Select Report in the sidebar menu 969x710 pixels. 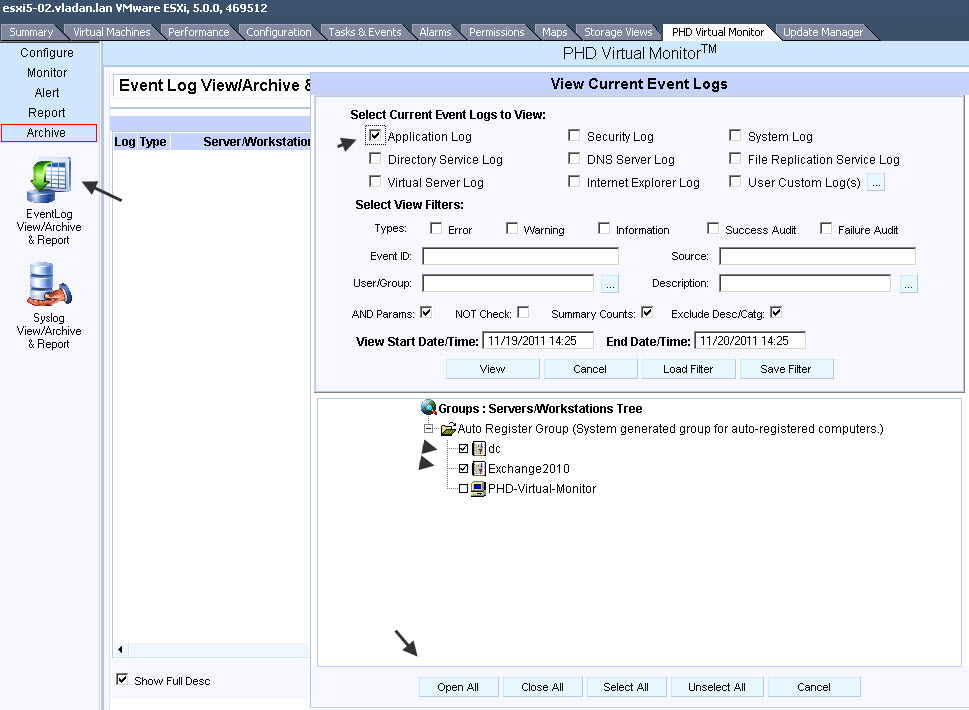pos(47,112)
